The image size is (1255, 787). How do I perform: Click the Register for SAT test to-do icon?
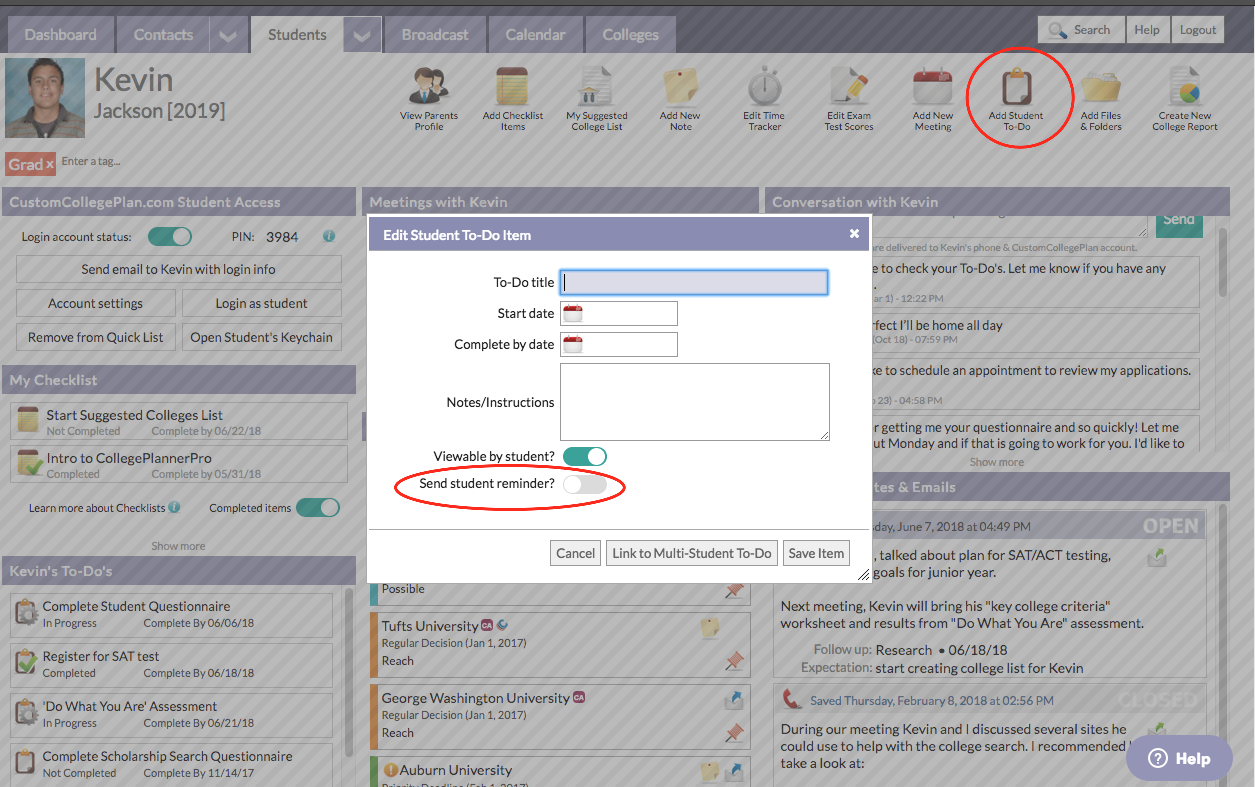tap(26, 663)
